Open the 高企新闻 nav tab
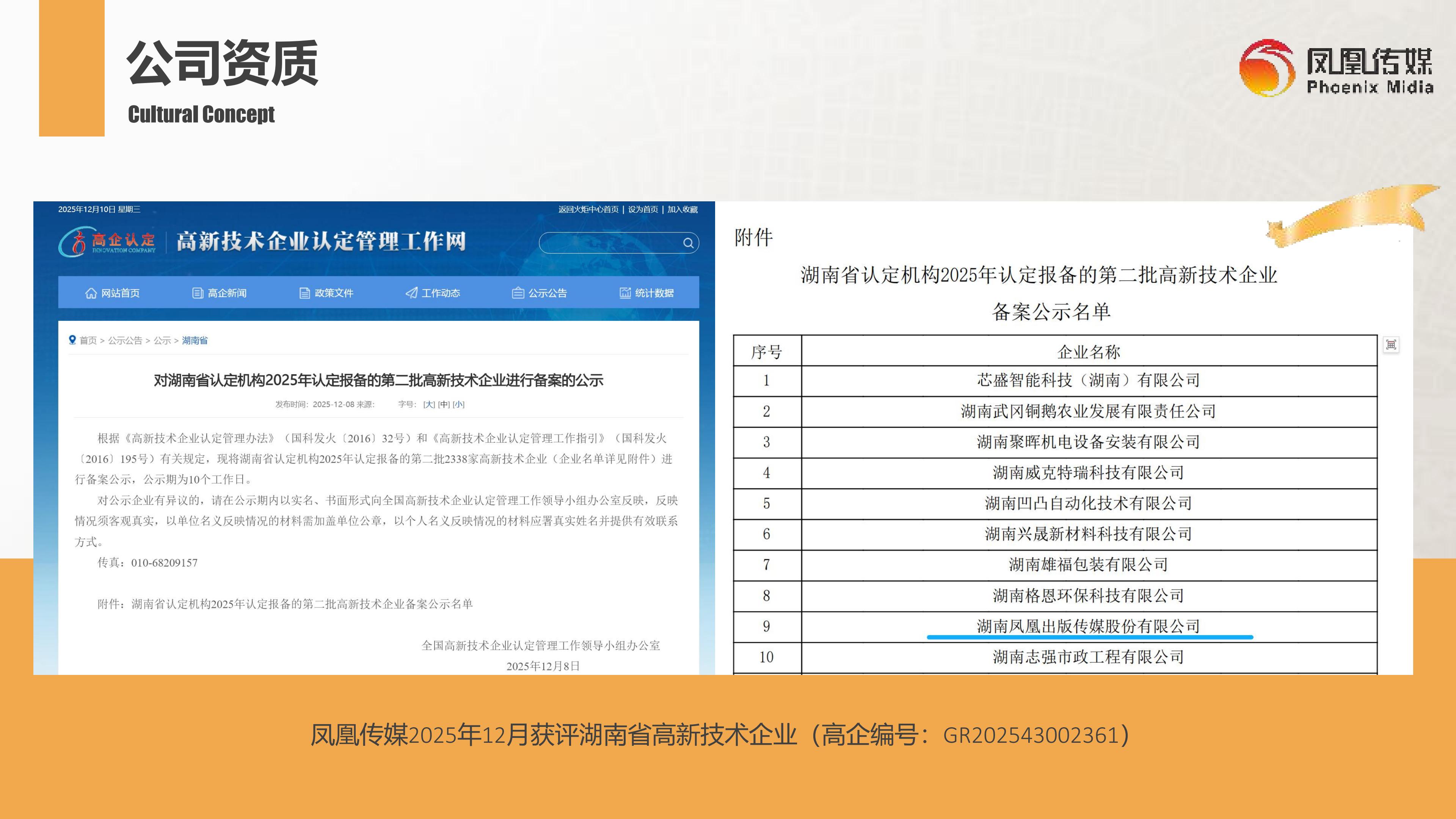 (219, 293)
